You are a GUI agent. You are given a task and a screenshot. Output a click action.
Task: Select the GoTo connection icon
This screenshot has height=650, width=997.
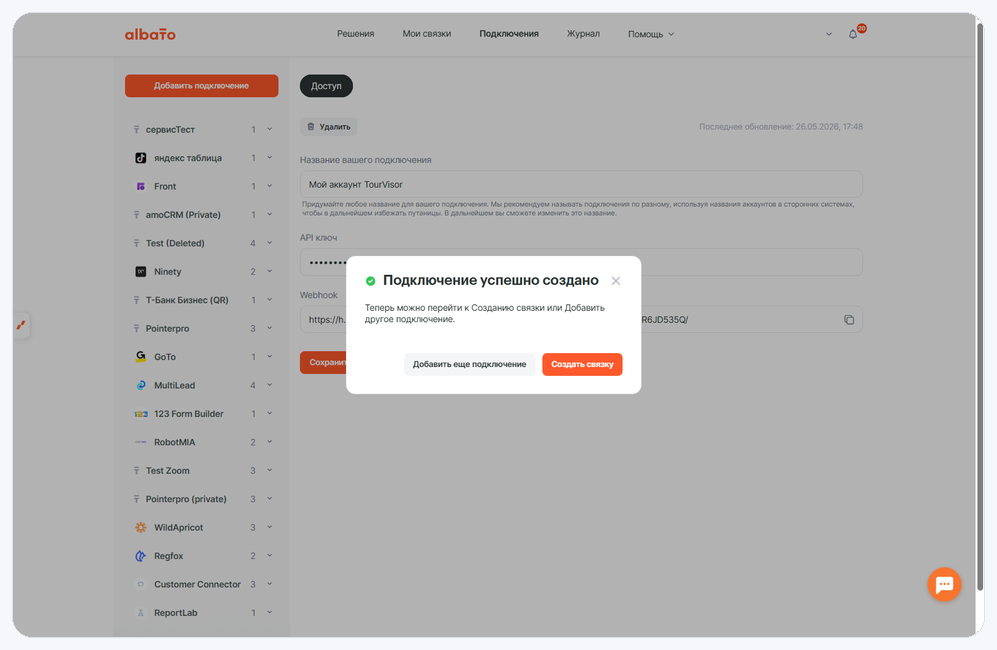pos(141,357)
